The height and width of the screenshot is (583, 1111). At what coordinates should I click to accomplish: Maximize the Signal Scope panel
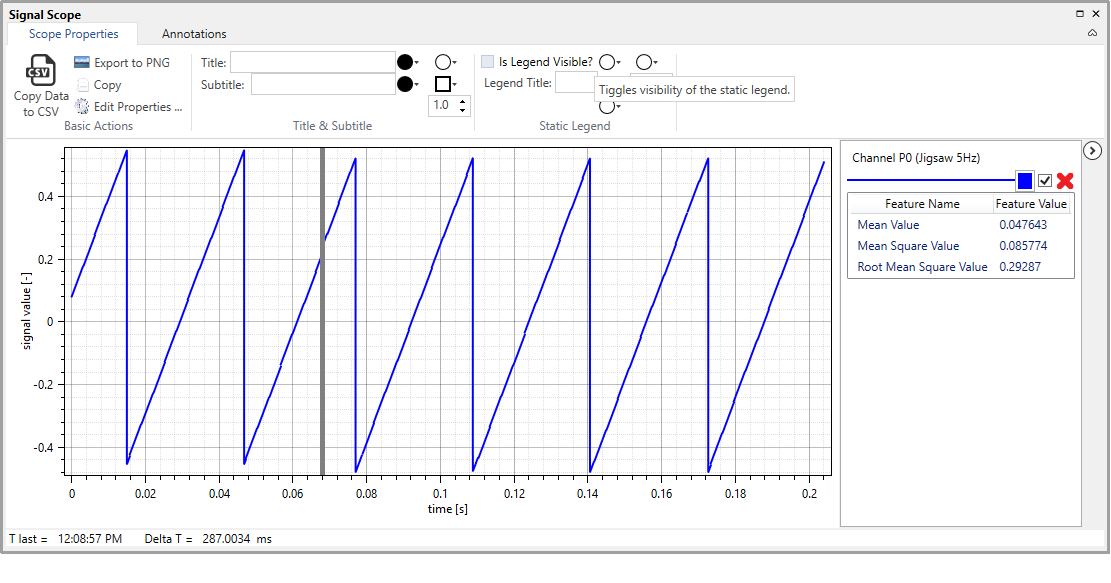1080,14
